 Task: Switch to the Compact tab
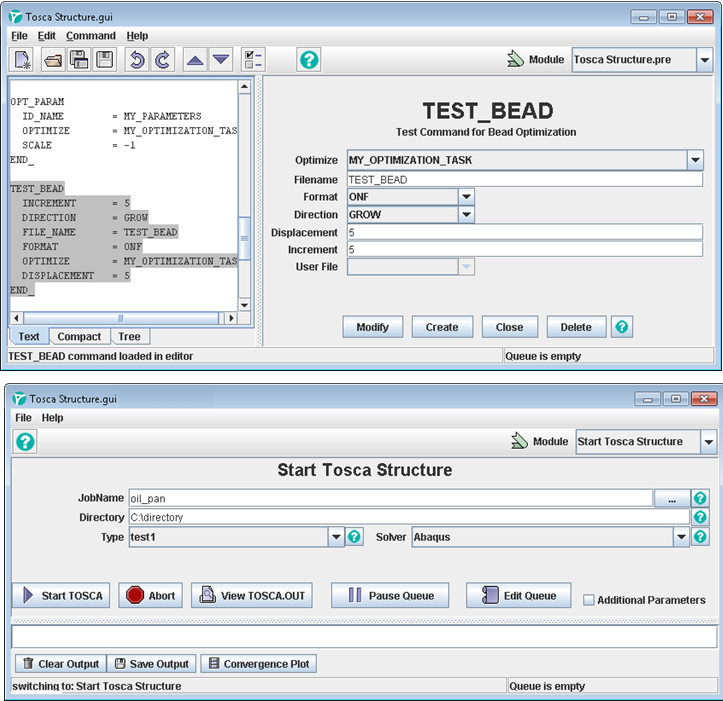[79, 337]
